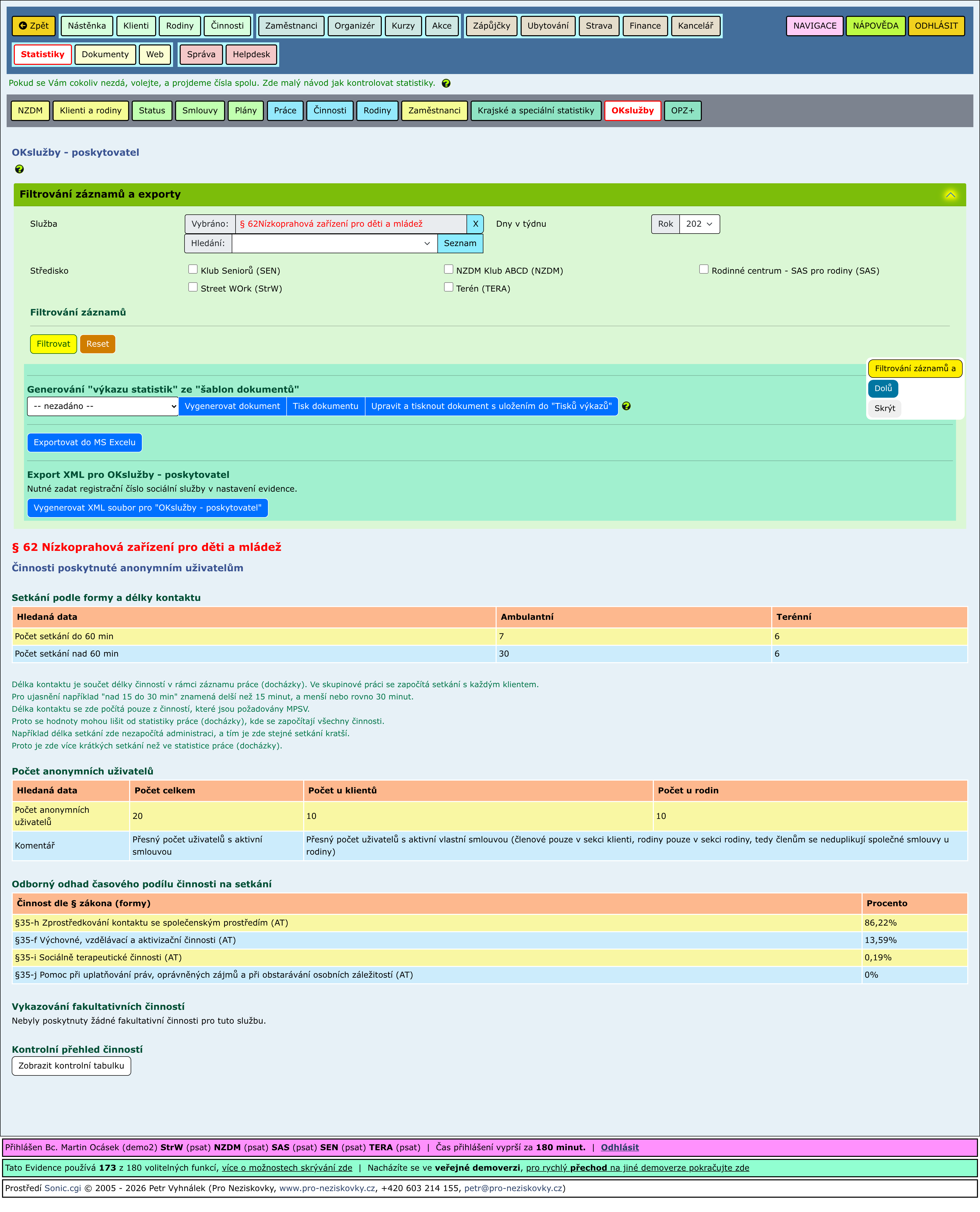Switch to Klienti a rodiny statistics tab

(91, 111)
